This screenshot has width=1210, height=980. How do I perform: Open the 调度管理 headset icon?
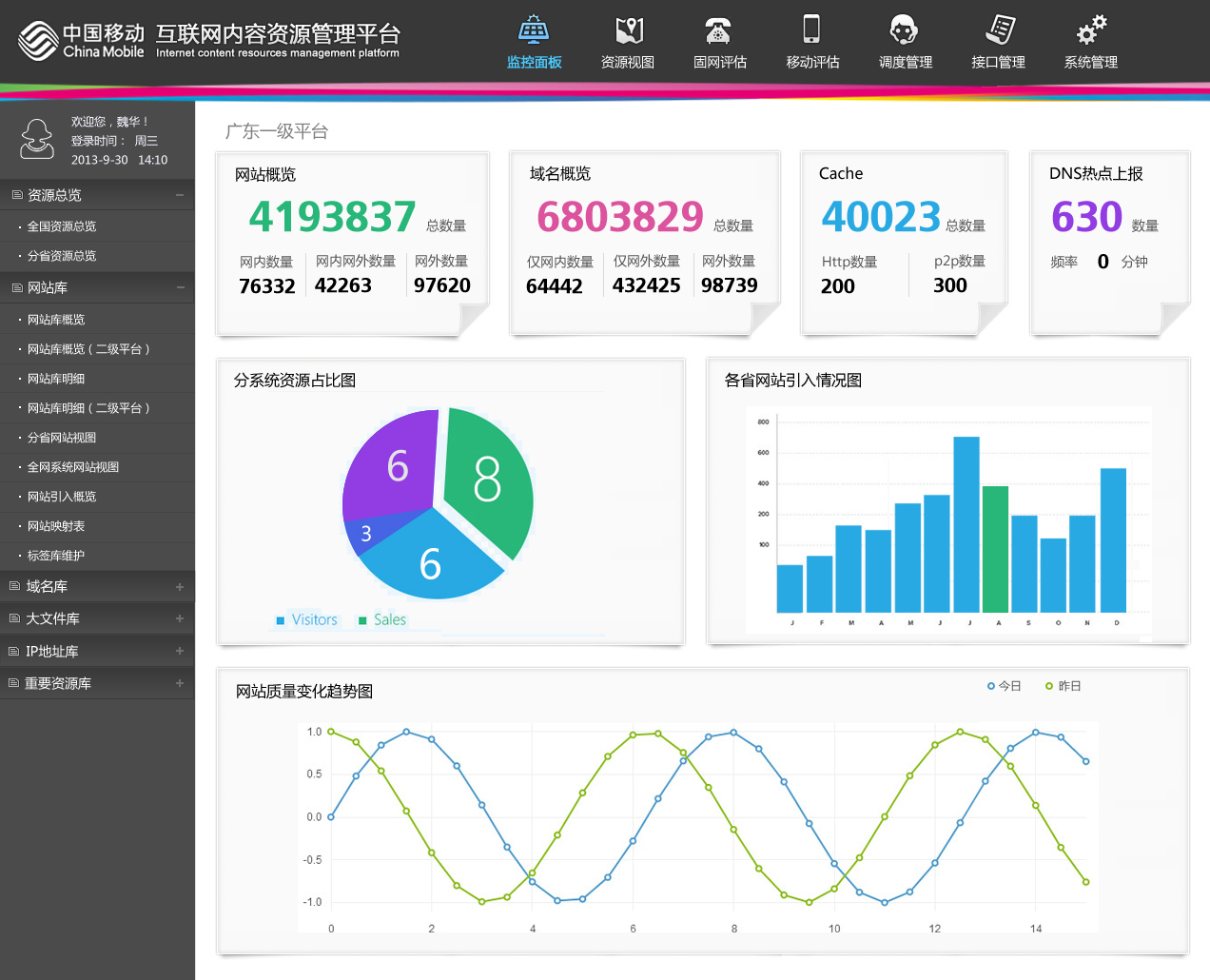[x=904, y=30]
